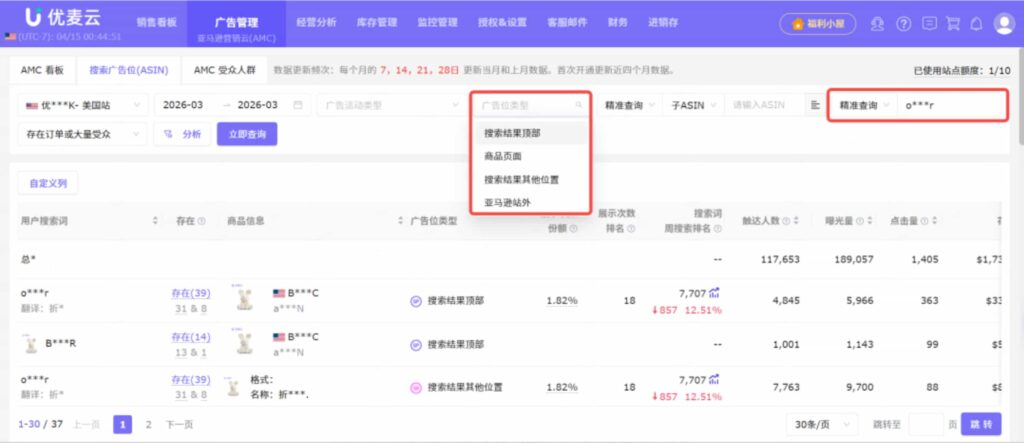Open the 客服邮件 top menu
1024x443 pixels.
point(567,22)
